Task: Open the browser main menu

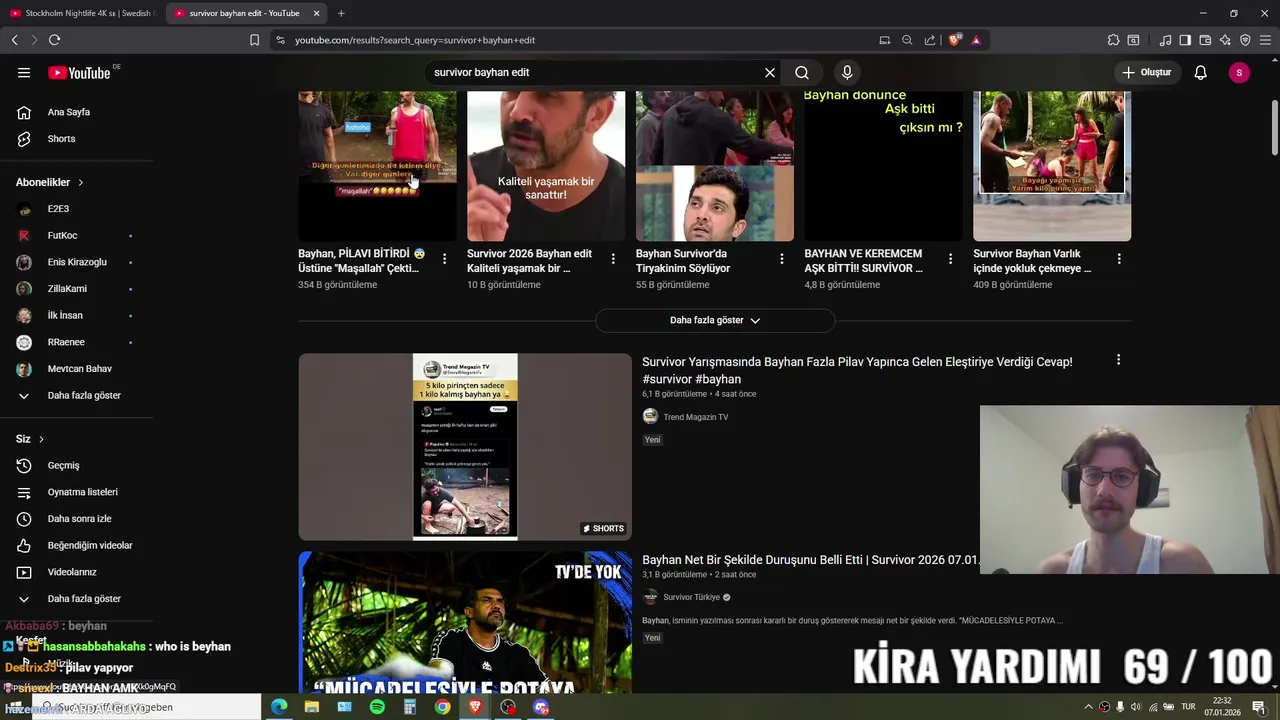Action: pos(1265,40)
